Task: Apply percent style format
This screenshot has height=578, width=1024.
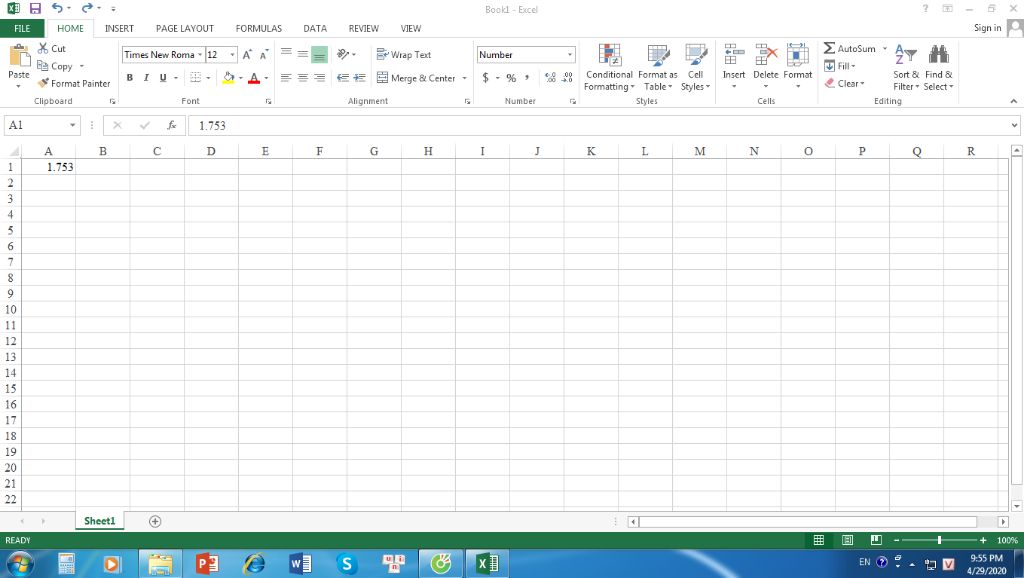Action: [x=511, y=78]
